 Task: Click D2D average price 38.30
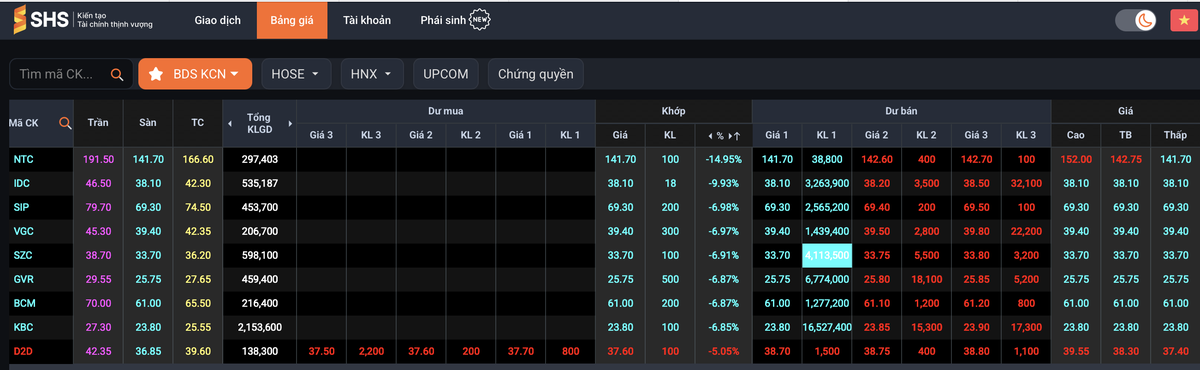coord(1126,351)
